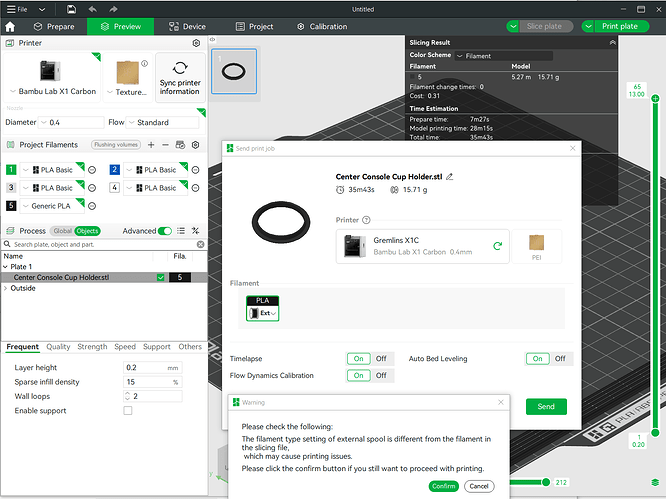Confirm the filament warning
666x499 pixels.
tap(443, 486)
